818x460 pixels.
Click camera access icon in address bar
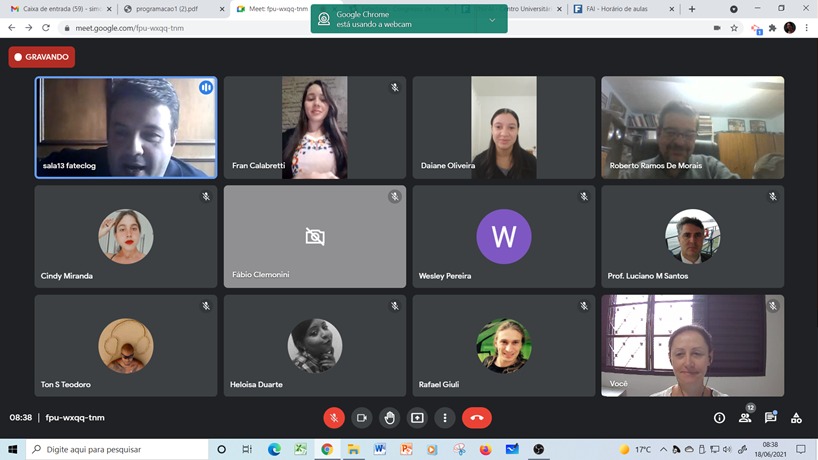pyautogui.click(x=717, y=28)
